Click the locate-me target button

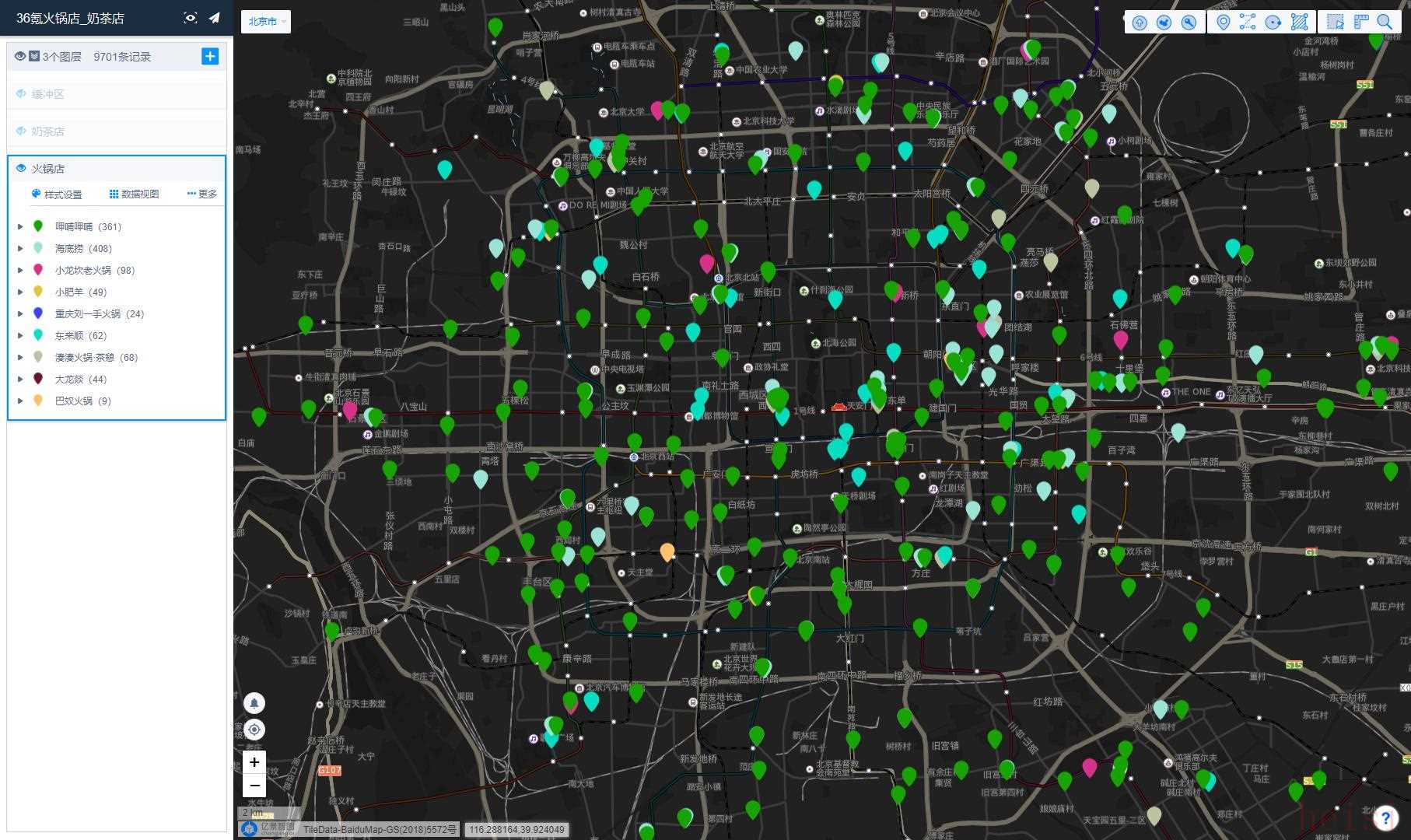(254, 730)
